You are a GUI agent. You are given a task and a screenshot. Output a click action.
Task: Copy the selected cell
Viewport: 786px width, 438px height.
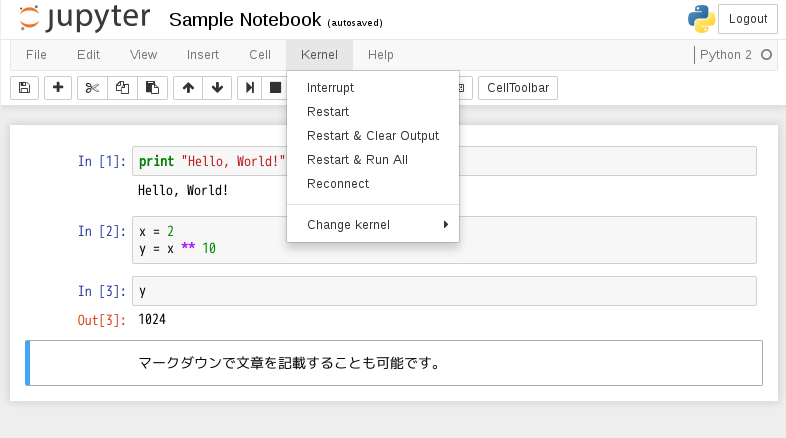122,88
